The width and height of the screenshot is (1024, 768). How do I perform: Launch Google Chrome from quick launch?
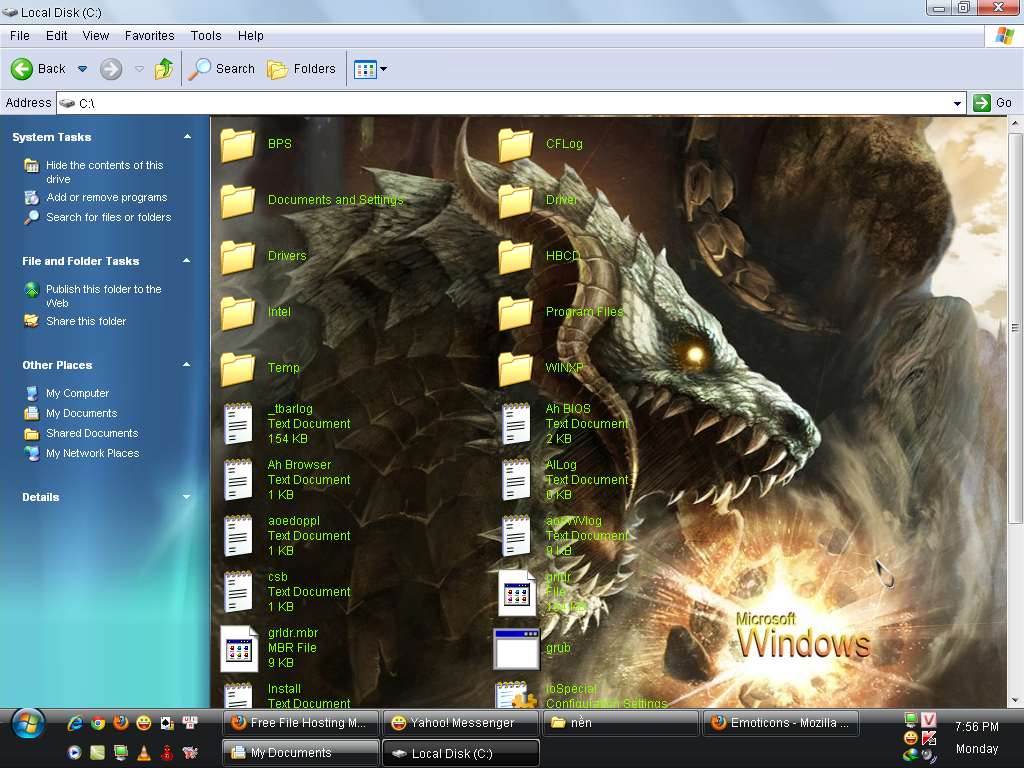click(x=98, y=722)
